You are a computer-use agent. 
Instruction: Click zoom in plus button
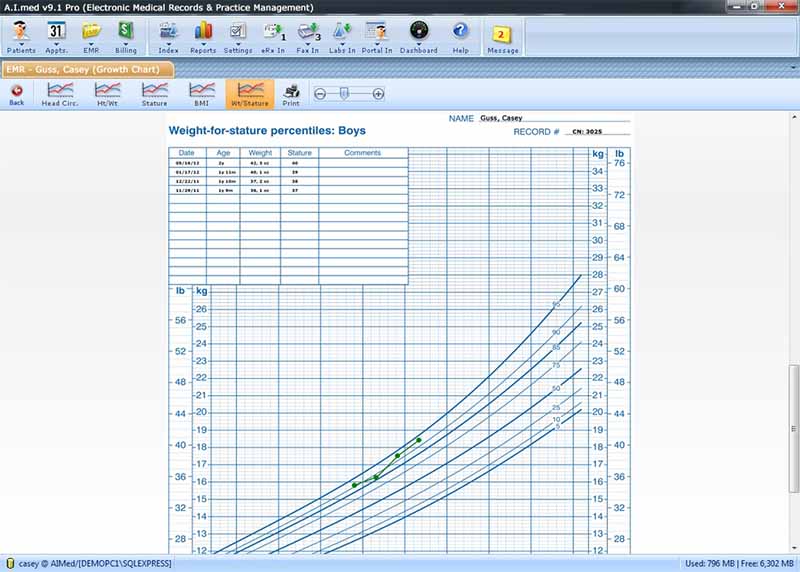pos(378,94)
